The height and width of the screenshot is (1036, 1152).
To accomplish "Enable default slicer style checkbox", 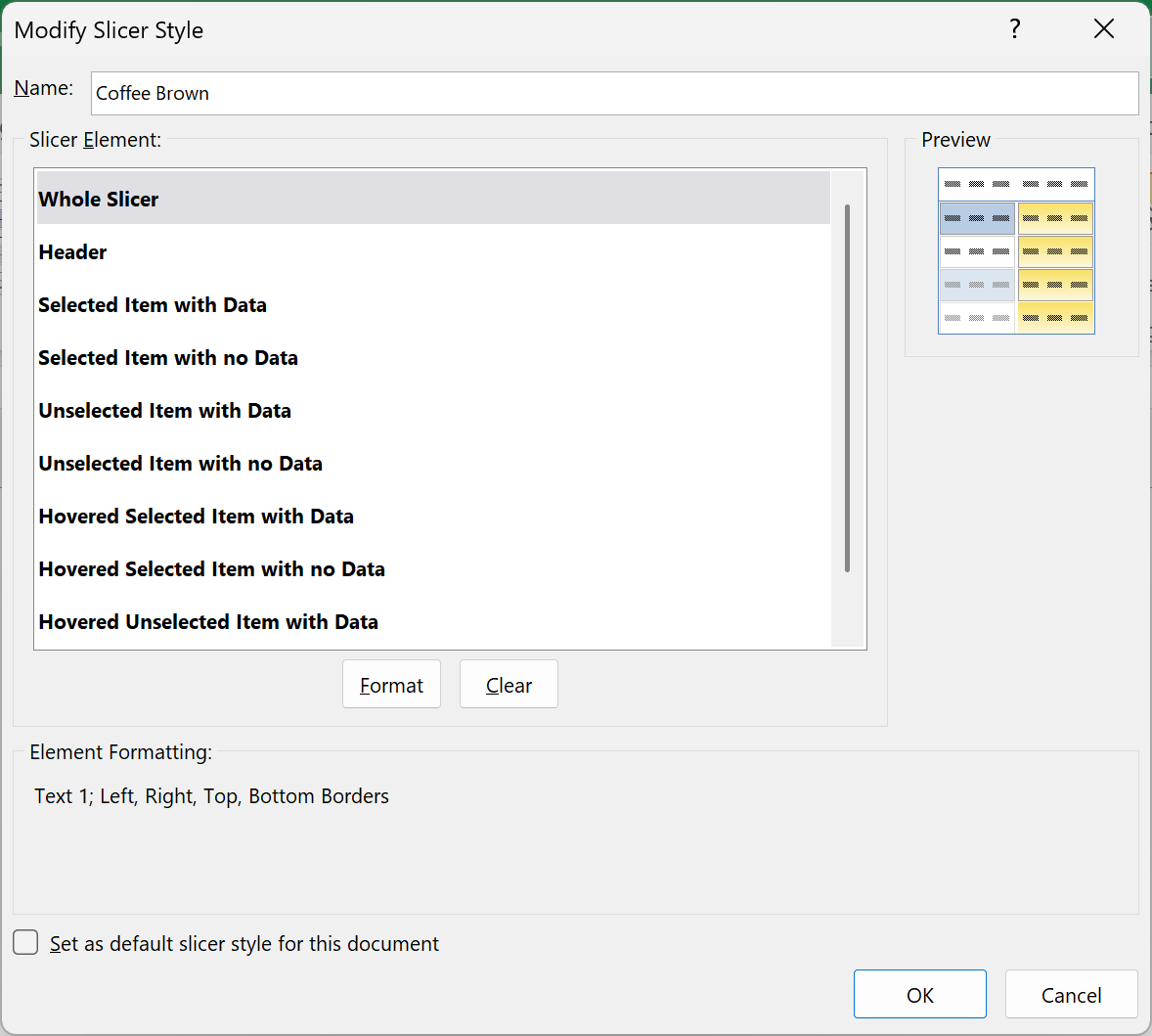I will (x=25, y=943).
